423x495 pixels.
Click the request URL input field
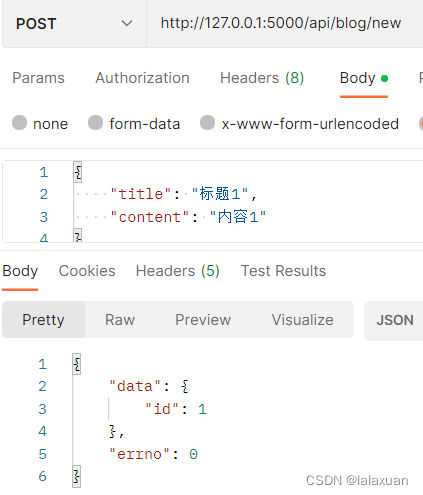[x=285, y=23]
